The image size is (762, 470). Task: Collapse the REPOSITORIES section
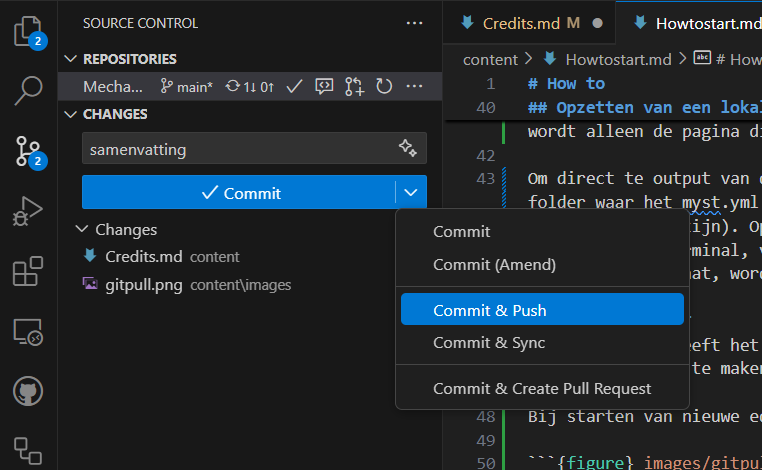pos(71,59)
